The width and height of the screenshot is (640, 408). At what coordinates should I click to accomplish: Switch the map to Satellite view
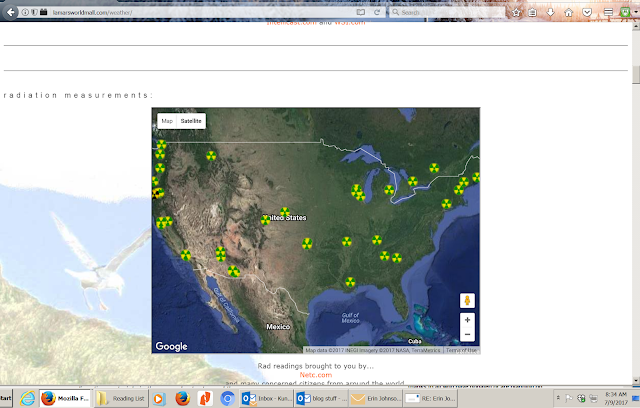point(191,121)
